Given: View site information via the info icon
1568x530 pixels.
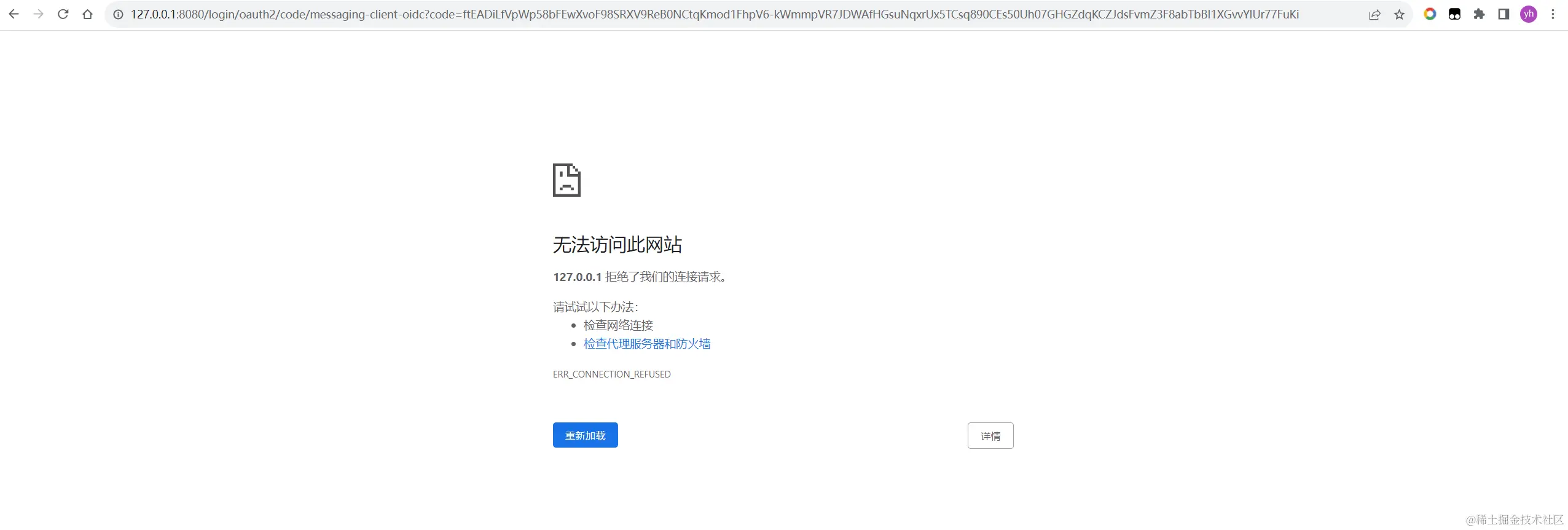Looking at the screenshot, I should (118, 14).
